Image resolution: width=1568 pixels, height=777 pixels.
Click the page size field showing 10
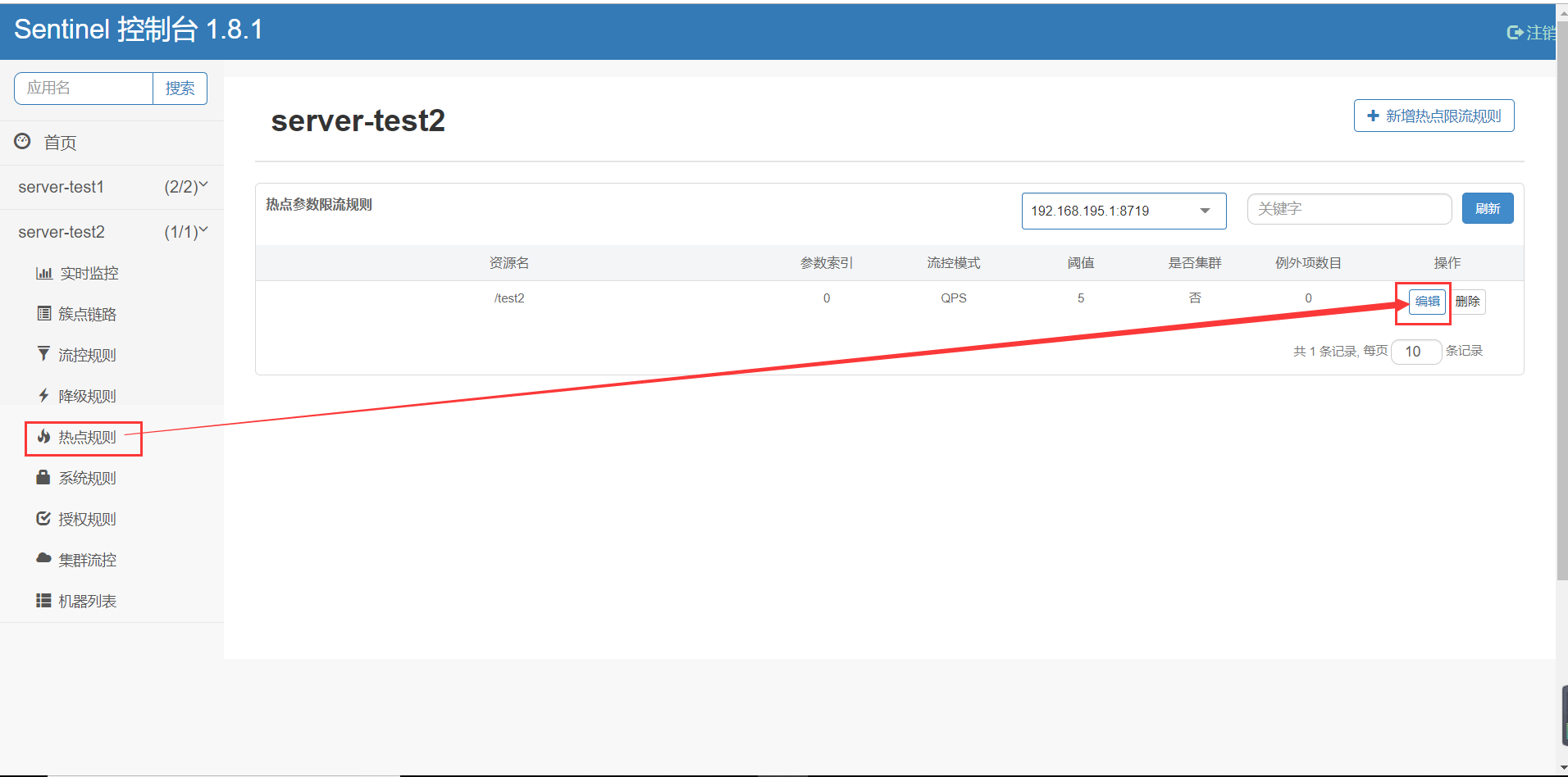pos(1416,352)
